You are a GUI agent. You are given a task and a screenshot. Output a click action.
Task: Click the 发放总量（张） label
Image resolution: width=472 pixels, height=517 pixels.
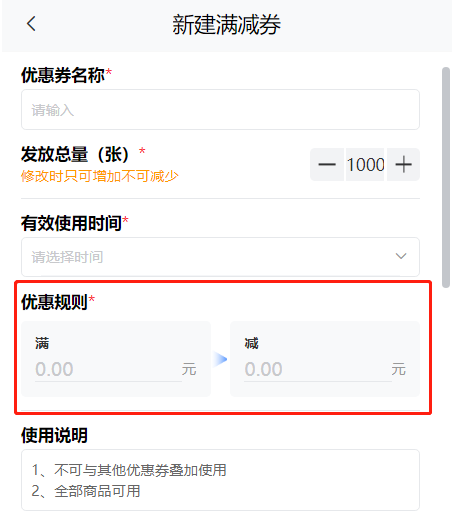click(75, 154)
